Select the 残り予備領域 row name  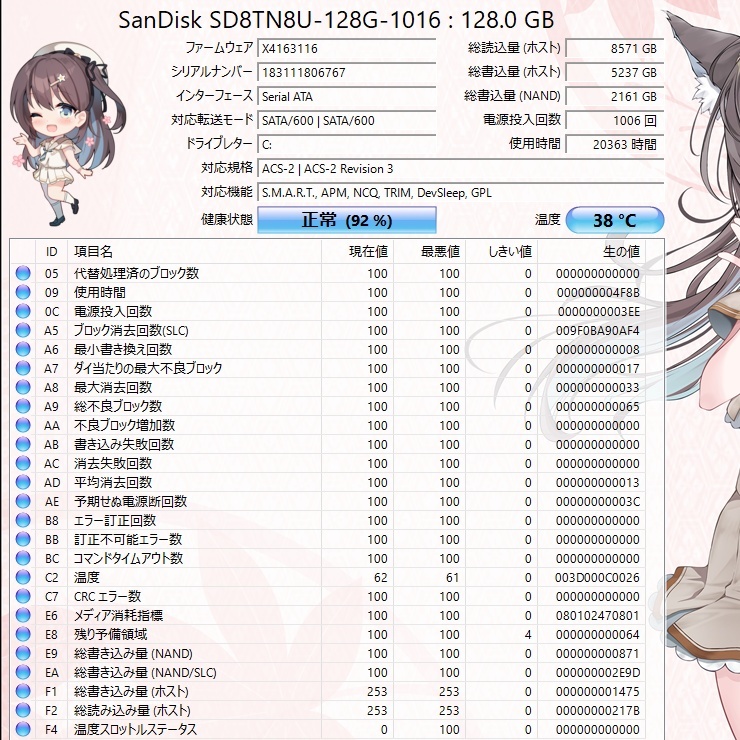(110, 634)
